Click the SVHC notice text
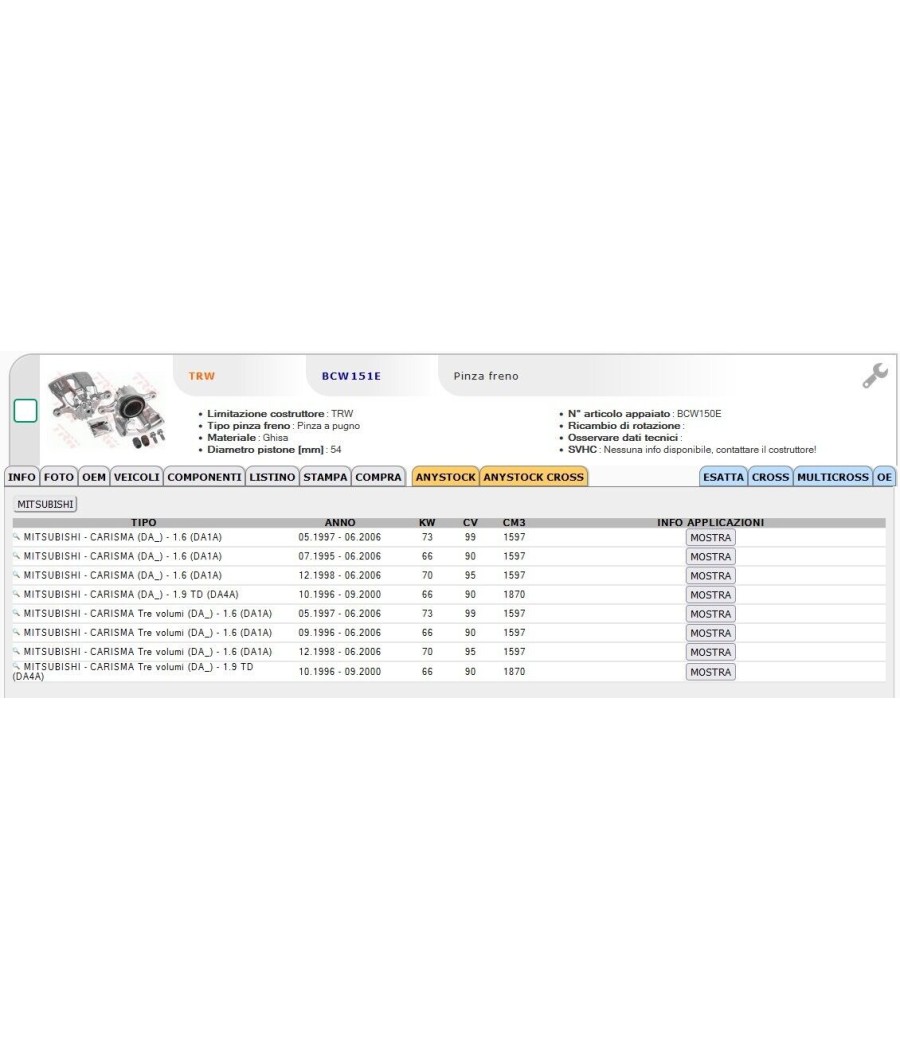The image size is (900, 1050). (x=710, y=450)
